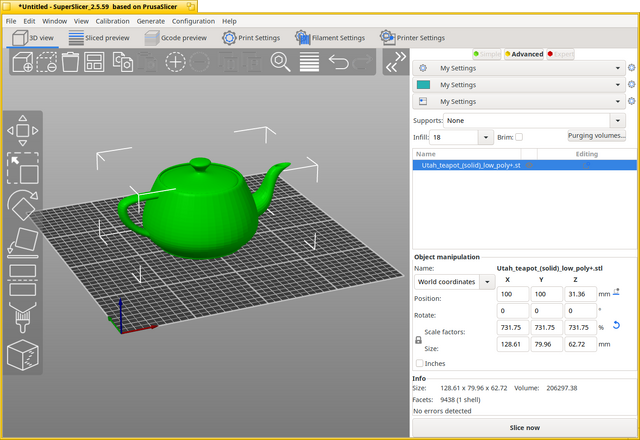Screen dimensions: 640x440
Task: Open the printer preset dropdown
Action: (x=519, y=102)
